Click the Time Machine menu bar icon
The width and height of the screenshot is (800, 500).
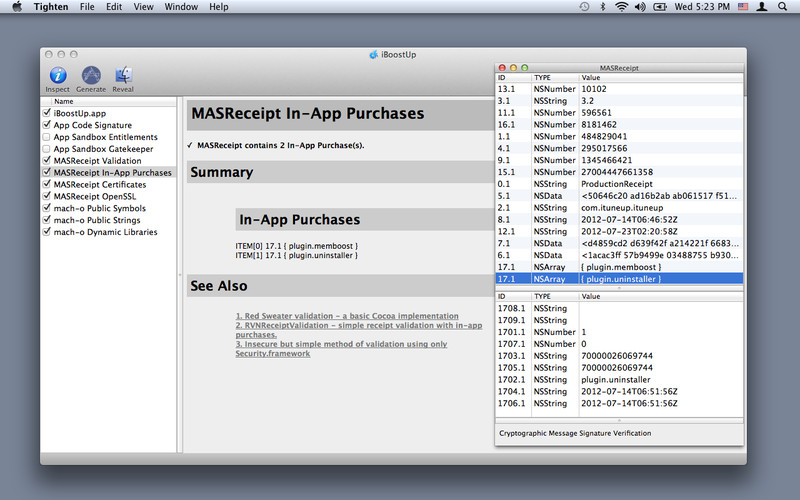pos(584,7)
